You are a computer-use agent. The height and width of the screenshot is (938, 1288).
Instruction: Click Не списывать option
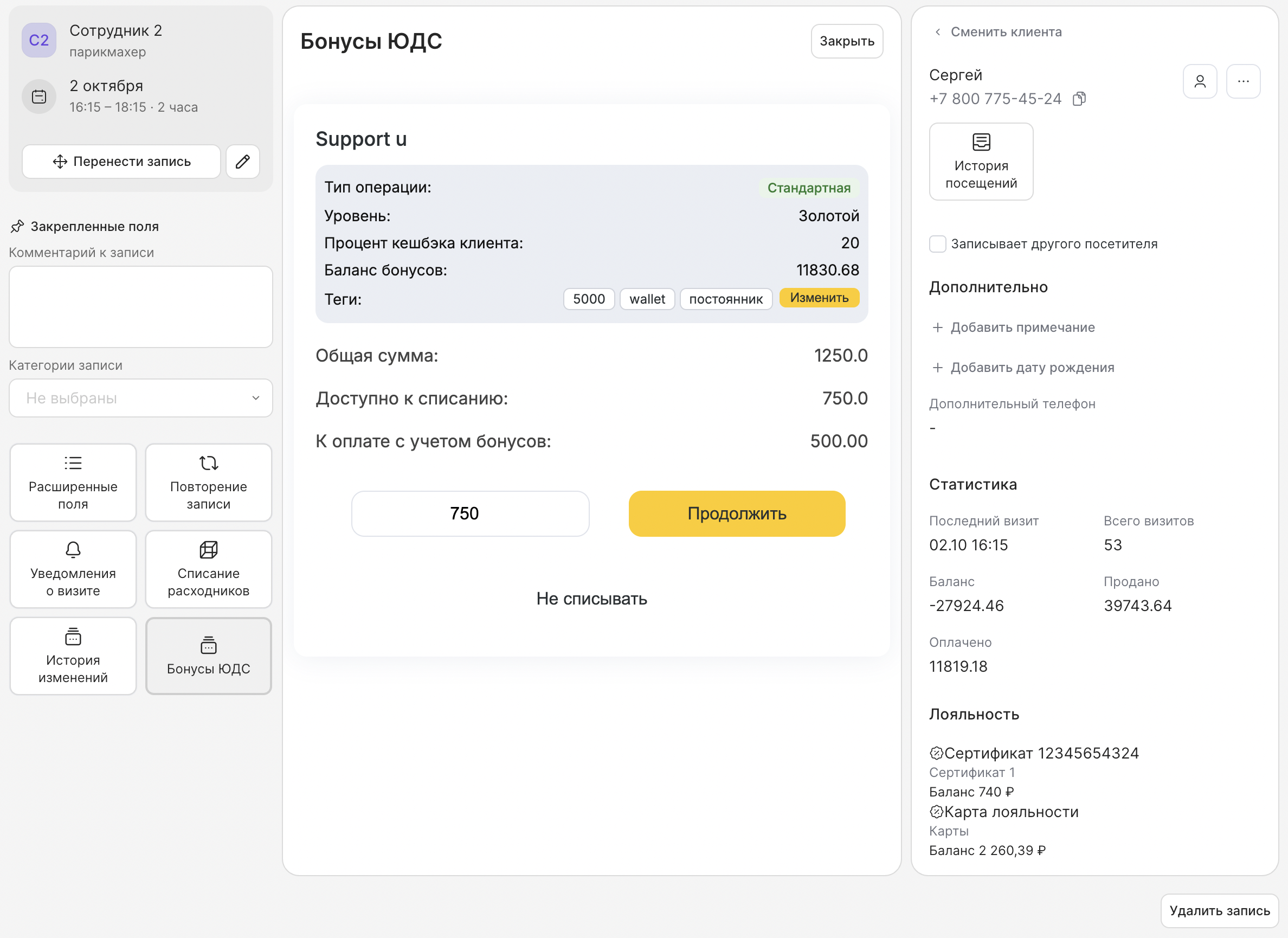click(x=592, y=599)
